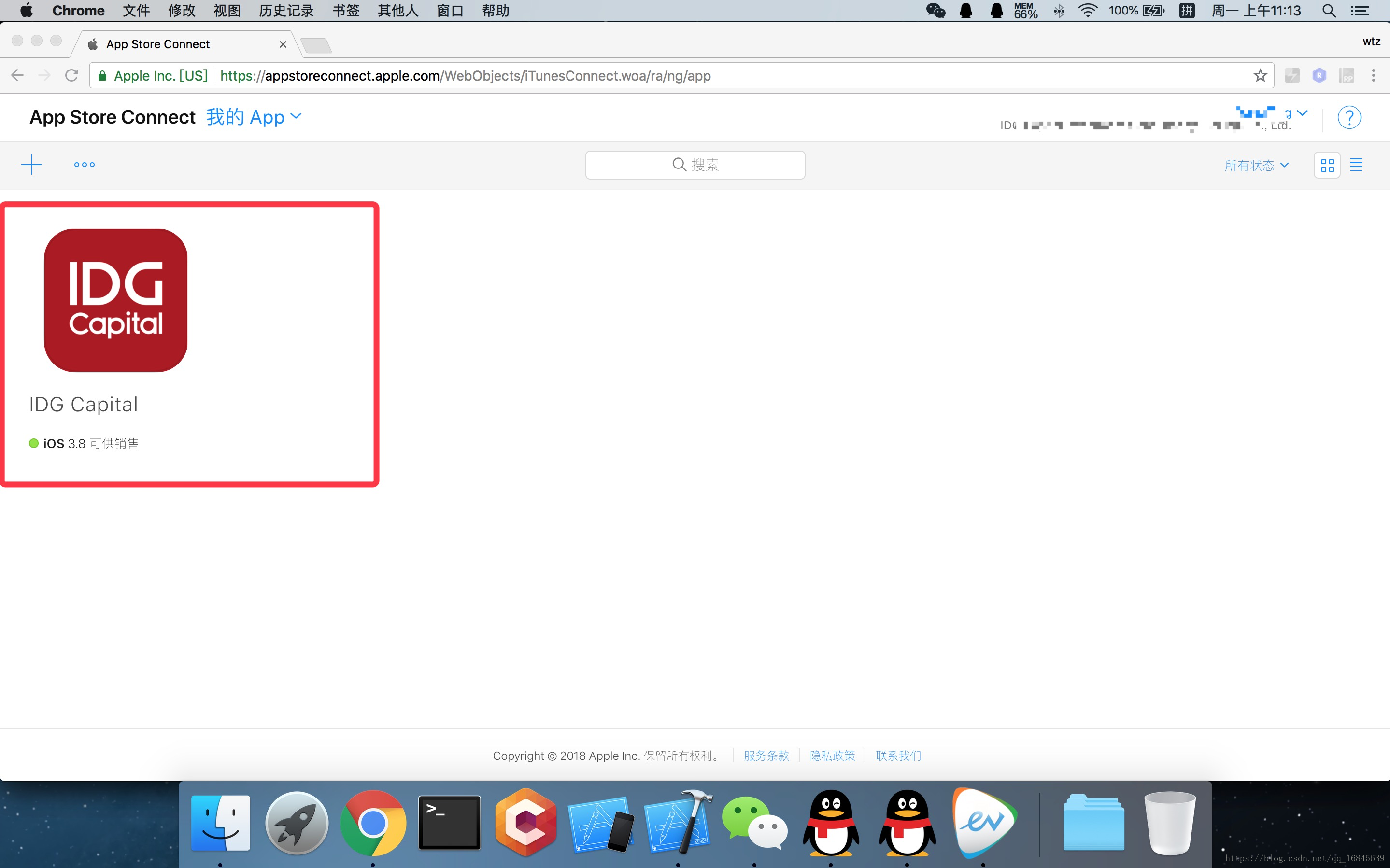Click the battery 100% indicator
The width and height of the screenshot is (1390, 868).
1136,10
